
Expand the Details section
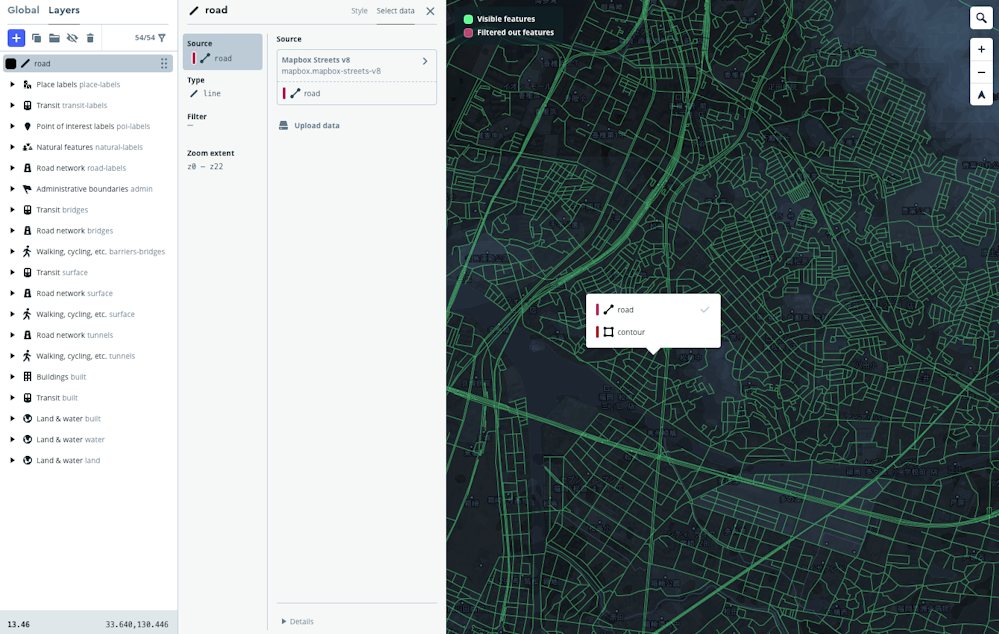[298, 621]
